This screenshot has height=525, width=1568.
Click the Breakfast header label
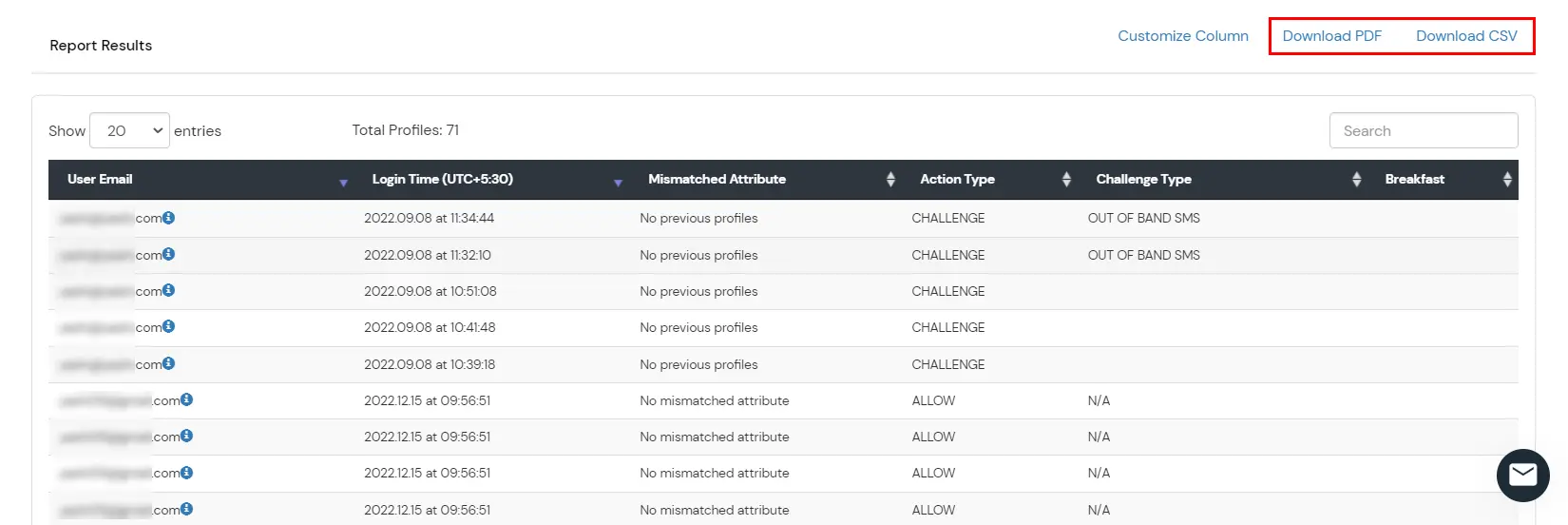(1414, 179)
